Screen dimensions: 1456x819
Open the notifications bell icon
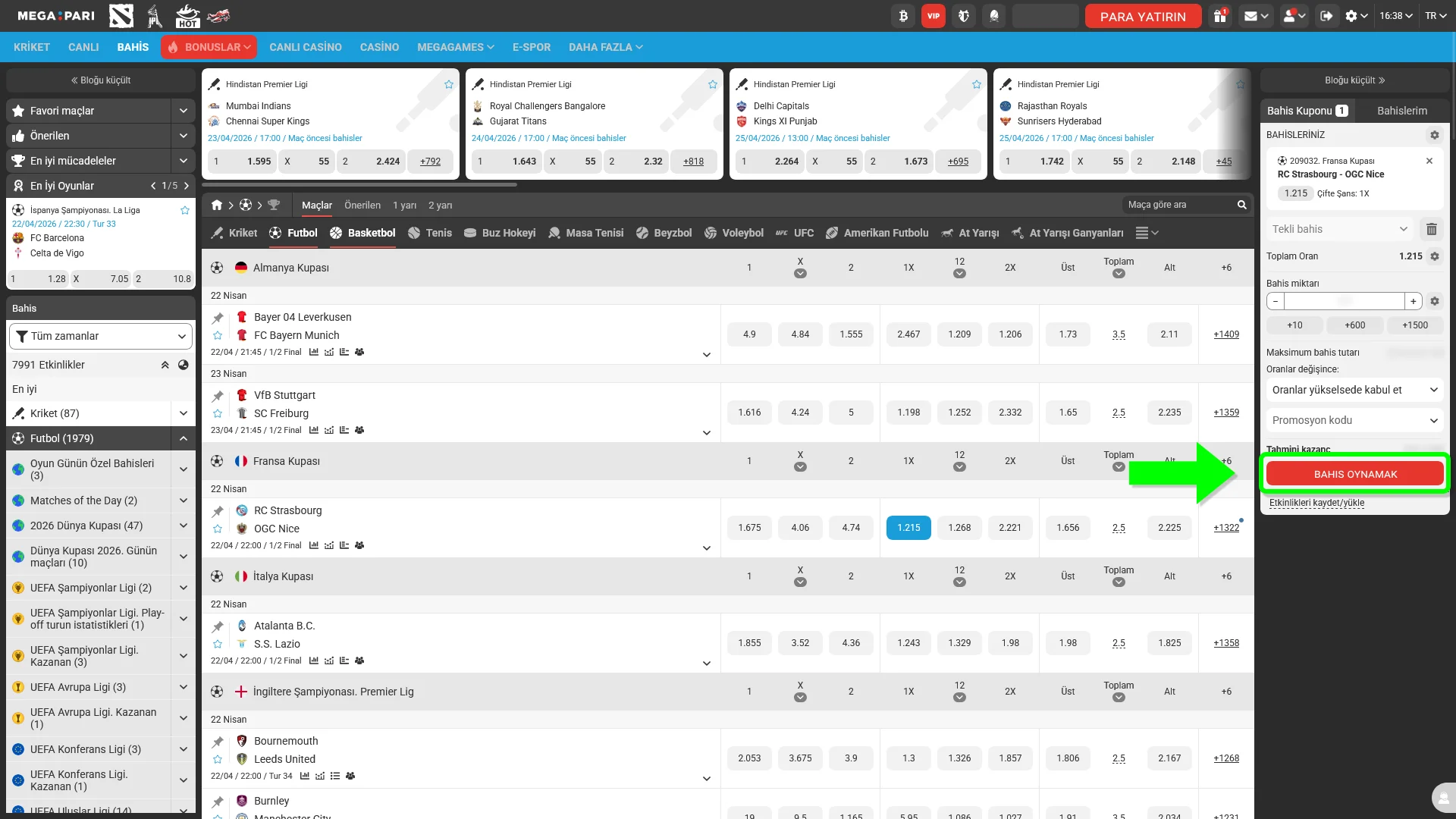[994, 16]
